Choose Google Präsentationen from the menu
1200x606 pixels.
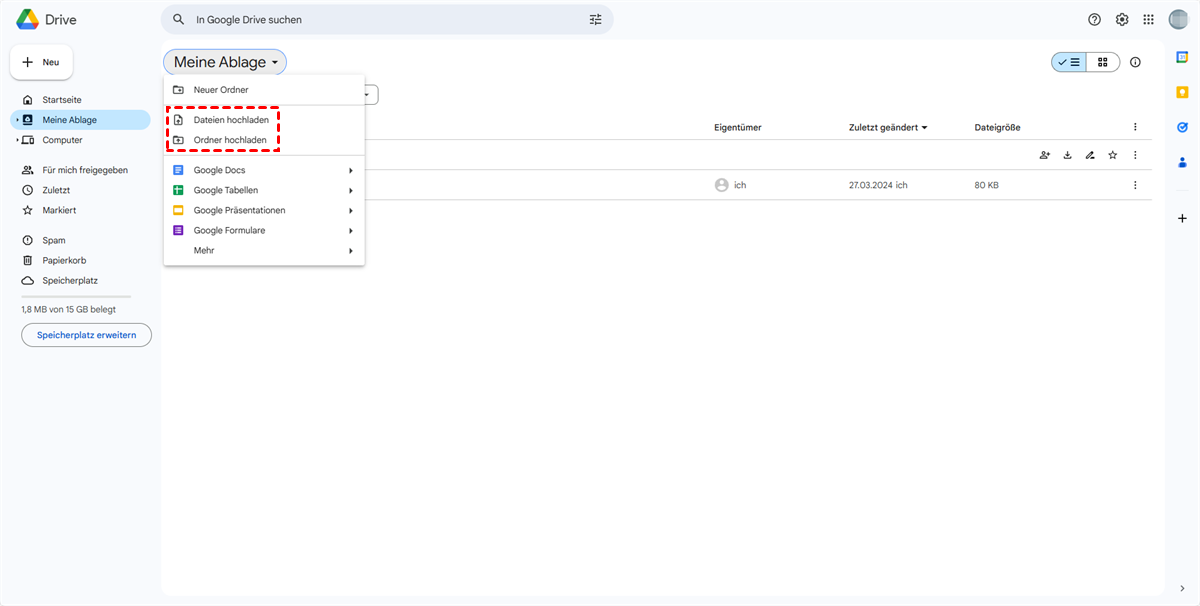264,210
